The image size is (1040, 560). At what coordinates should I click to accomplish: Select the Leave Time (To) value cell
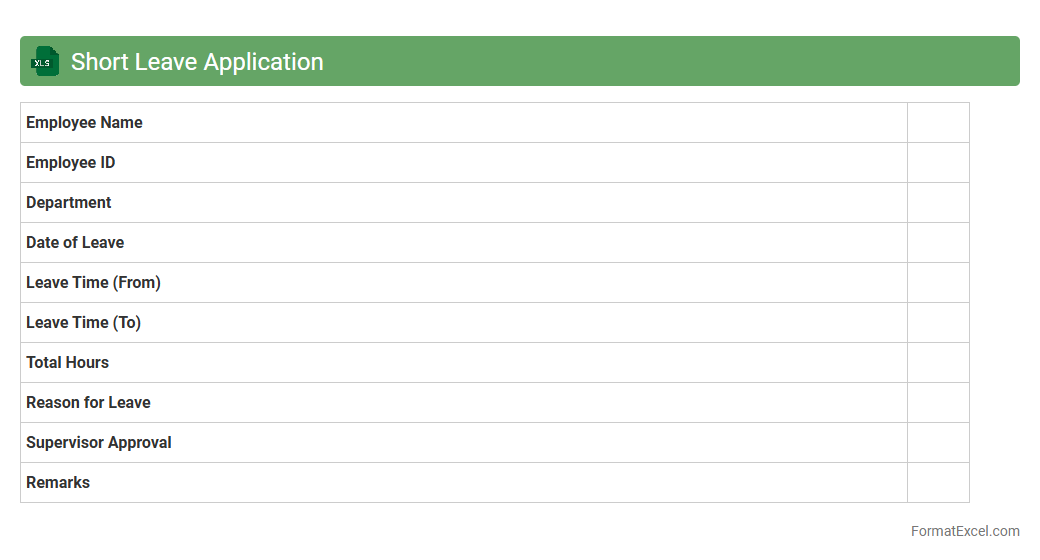pyautogui.click(x=938, y=323)
